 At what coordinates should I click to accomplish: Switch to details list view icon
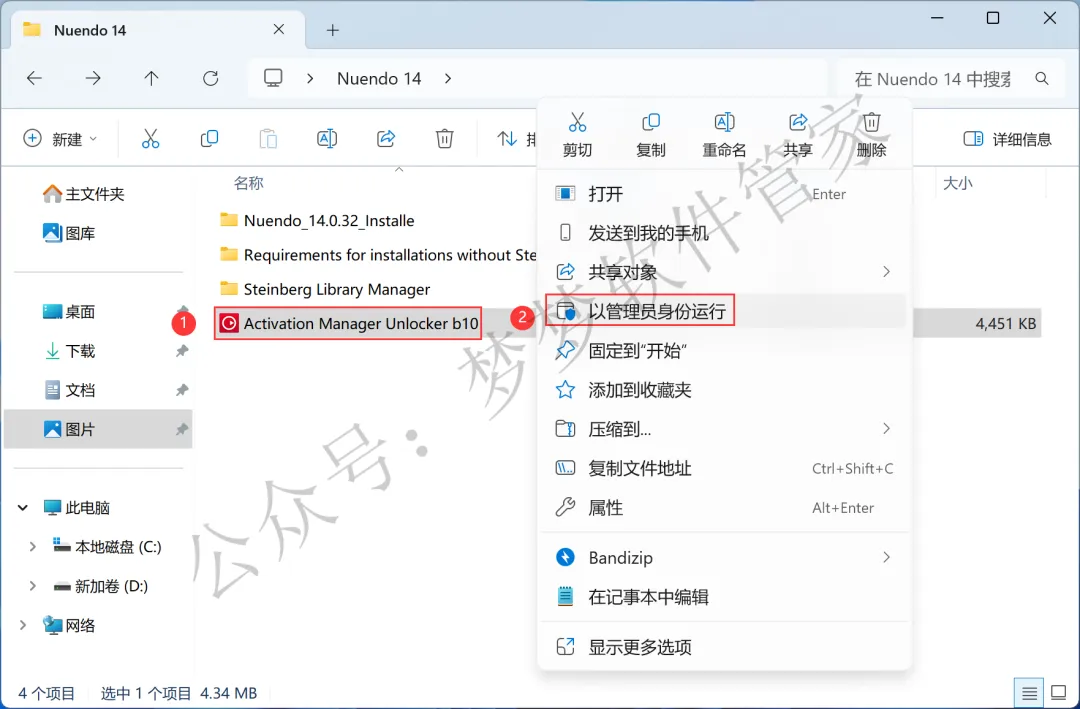[1029, 693]
